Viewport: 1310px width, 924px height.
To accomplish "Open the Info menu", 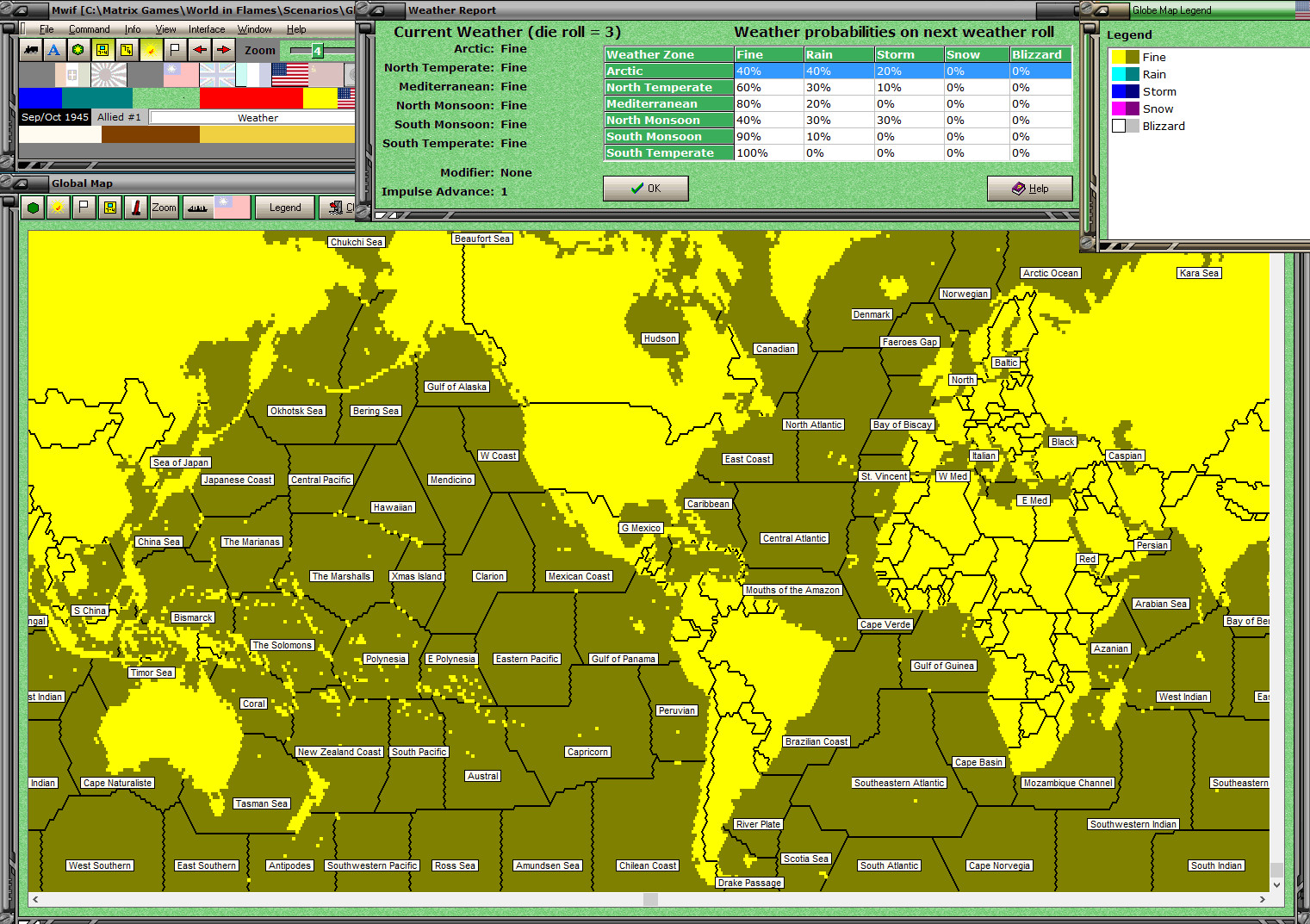I will click(x=133, y=29).
